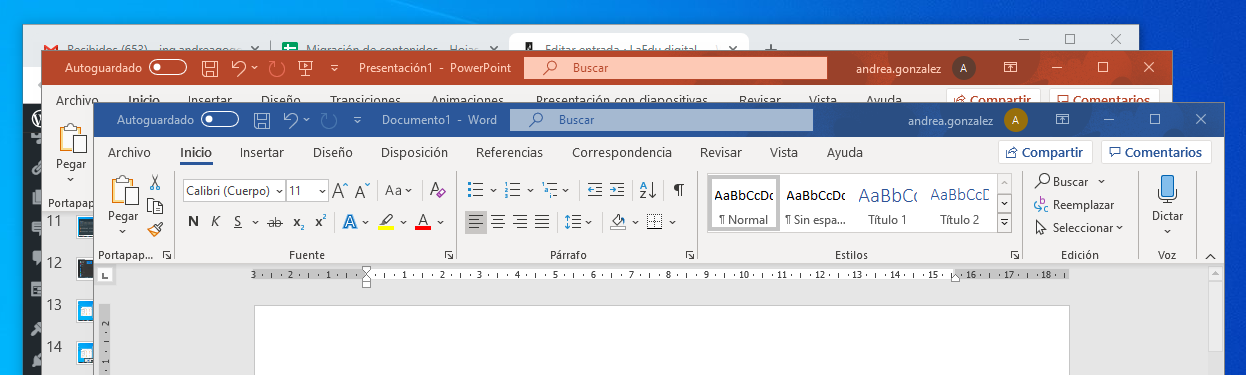1246x375 pixels.
Task: Increase font size with large A icon
Action: point(339,190)
